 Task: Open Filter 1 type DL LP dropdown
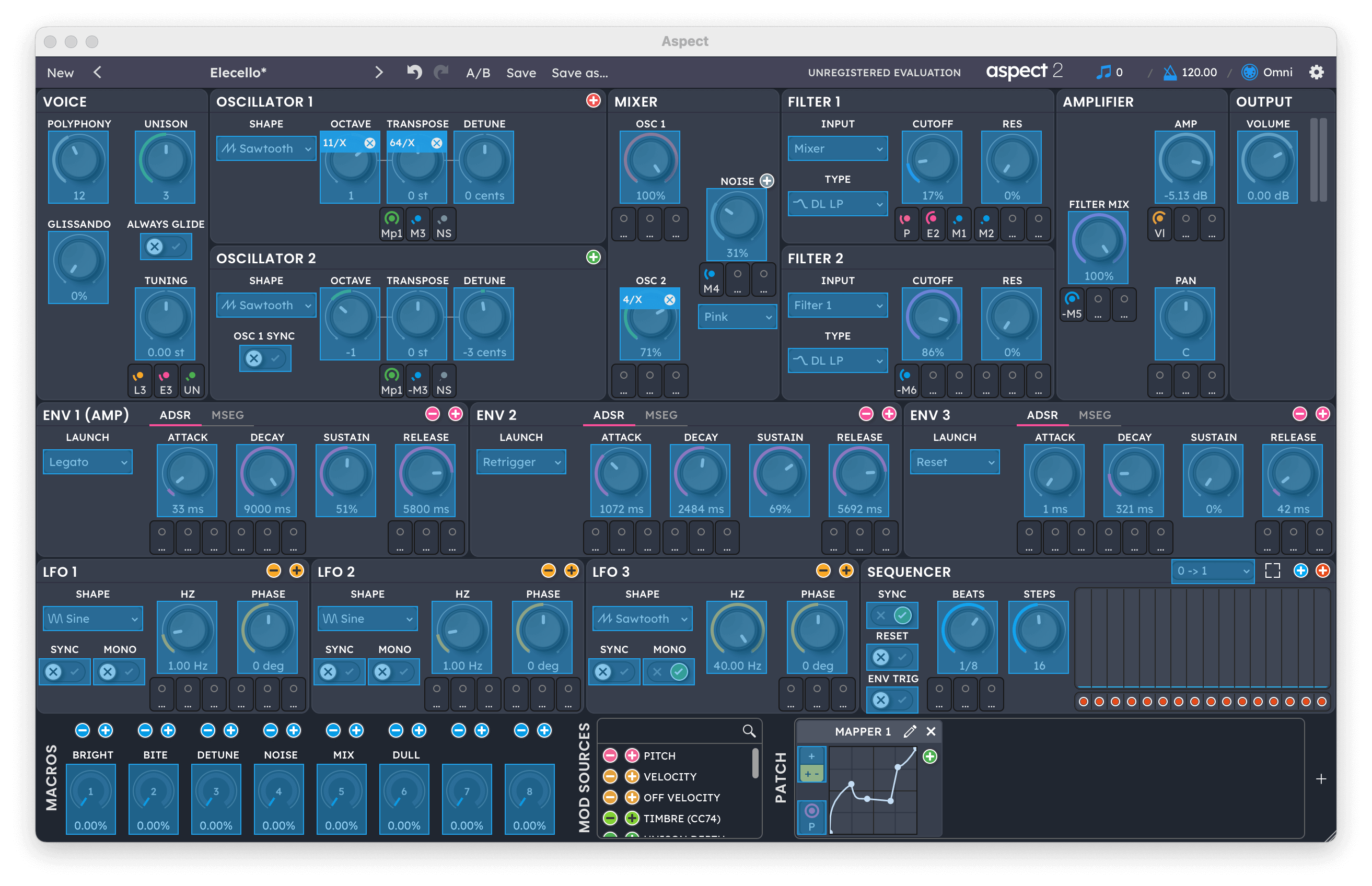[x=838, y=204]
